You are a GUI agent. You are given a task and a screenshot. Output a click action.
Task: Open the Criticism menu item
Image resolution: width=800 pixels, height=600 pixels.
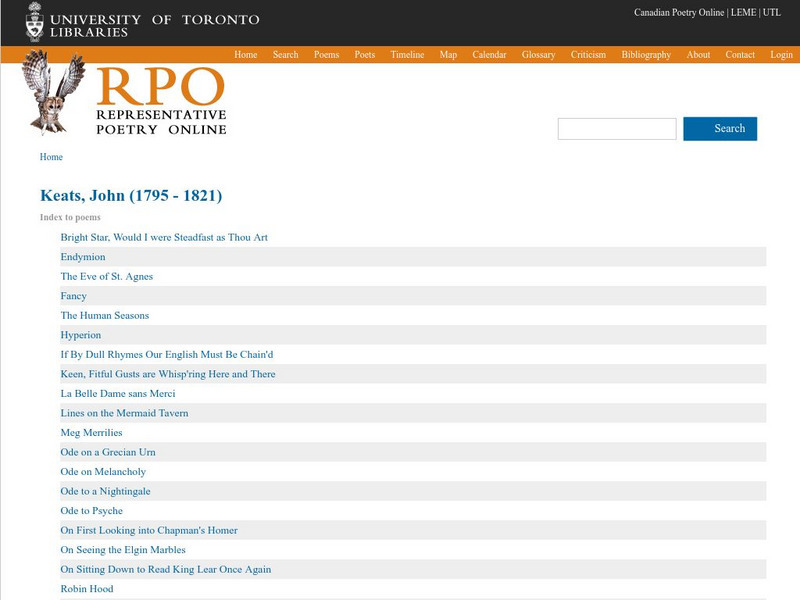pyautogui.click(x=588, y=55)
